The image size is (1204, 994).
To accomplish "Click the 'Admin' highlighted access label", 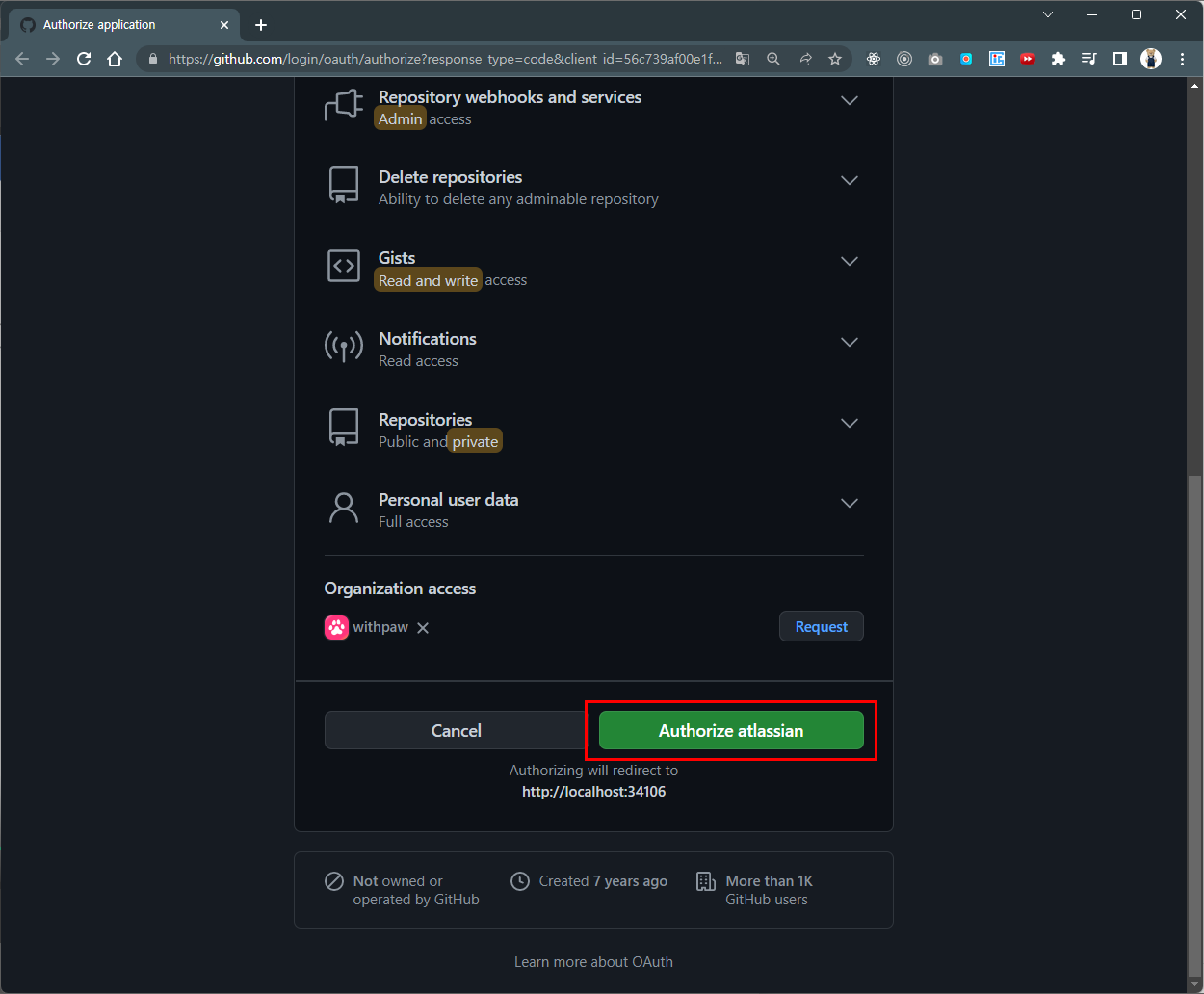I will click(x=401, y=119).
